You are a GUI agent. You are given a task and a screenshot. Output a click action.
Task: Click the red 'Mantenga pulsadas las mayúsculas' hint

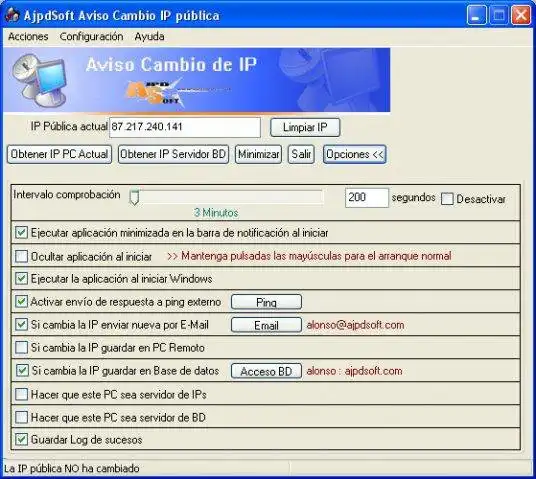(x=309, y=256)
